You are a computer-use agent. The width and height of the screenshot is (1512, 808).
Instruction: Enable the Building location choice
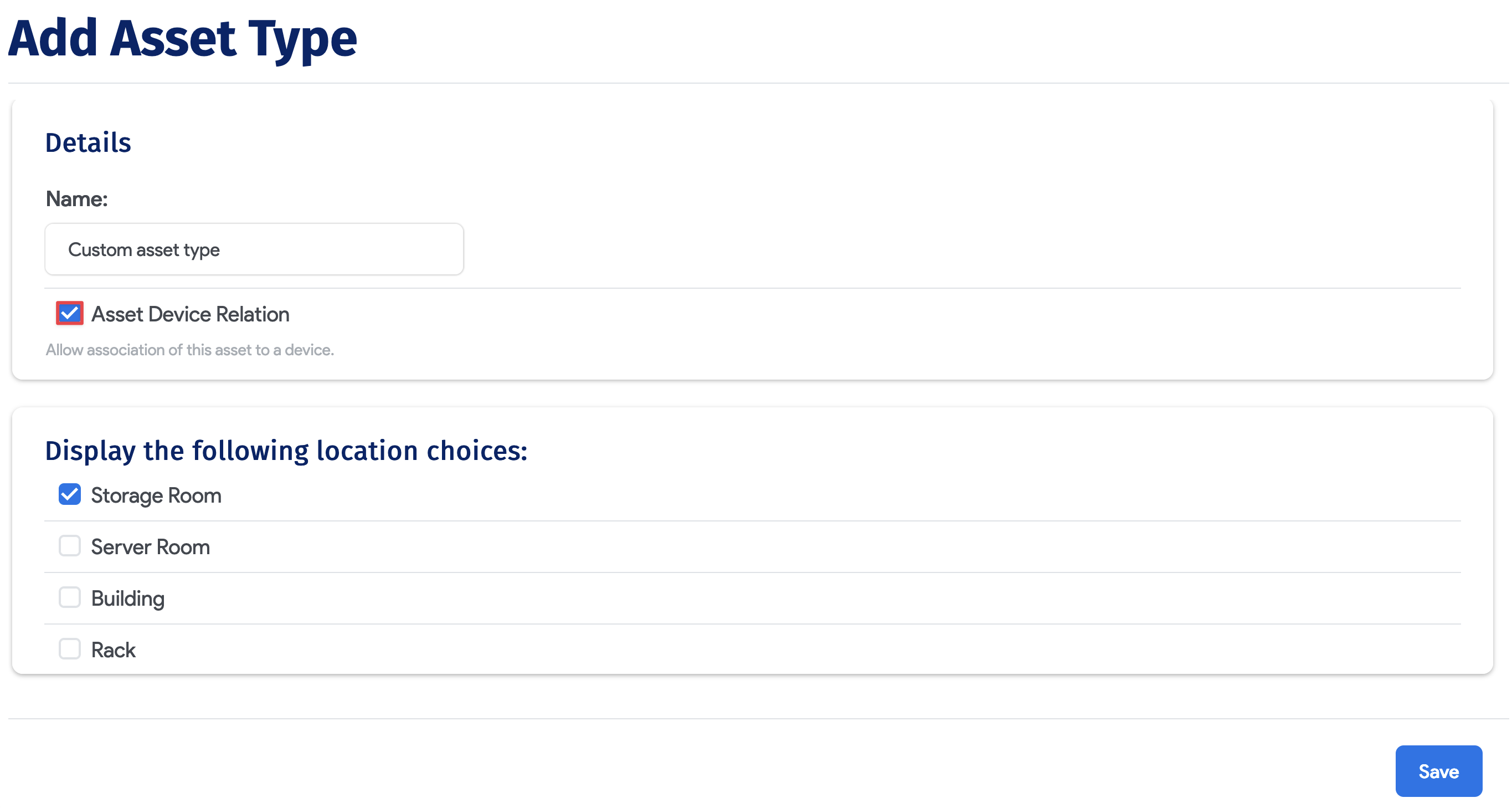[x=69, y=597]
